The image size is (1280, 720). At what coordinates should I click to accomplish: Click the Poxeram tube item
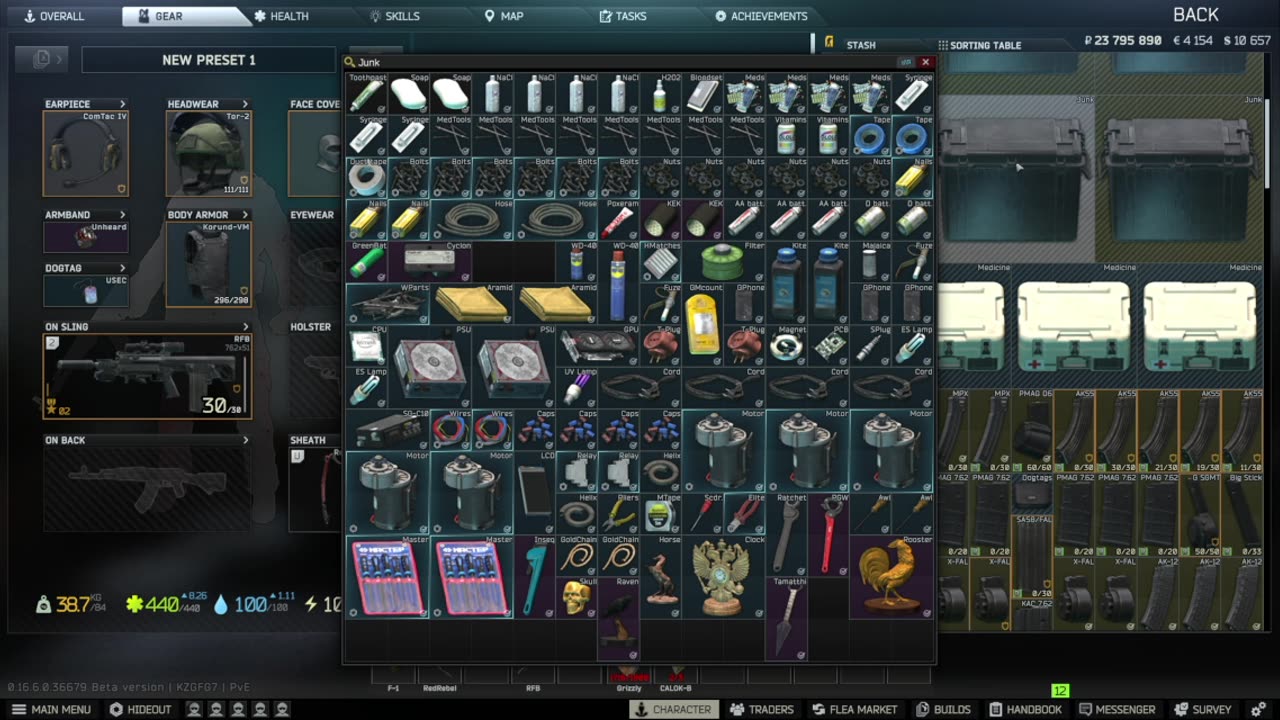coord(619,219)
